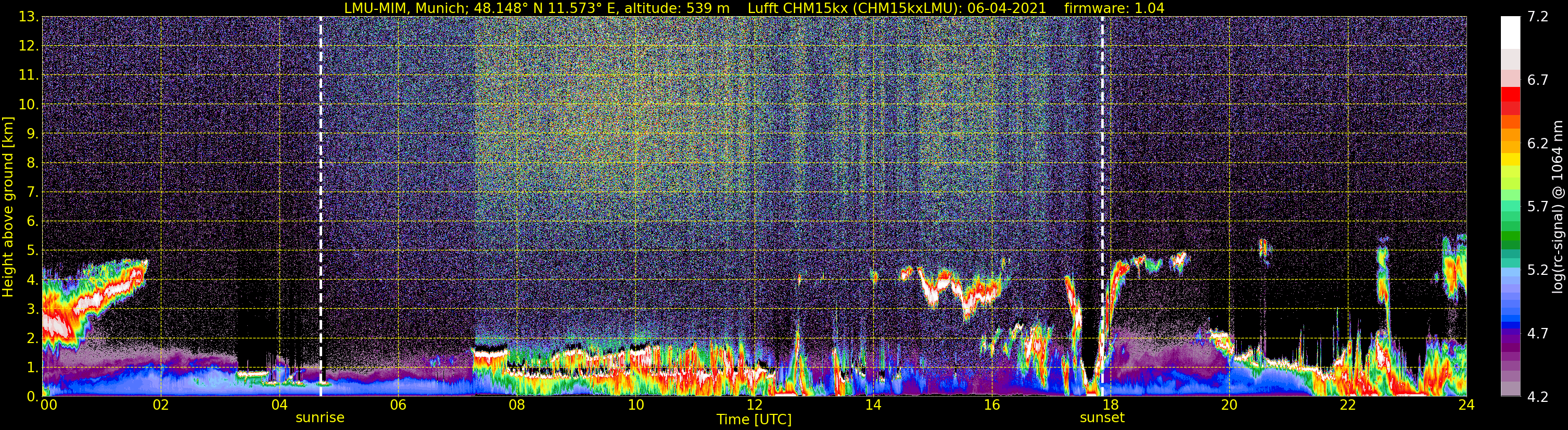Click the 'Time [UTC]' axis title

(x=754, y=420)
